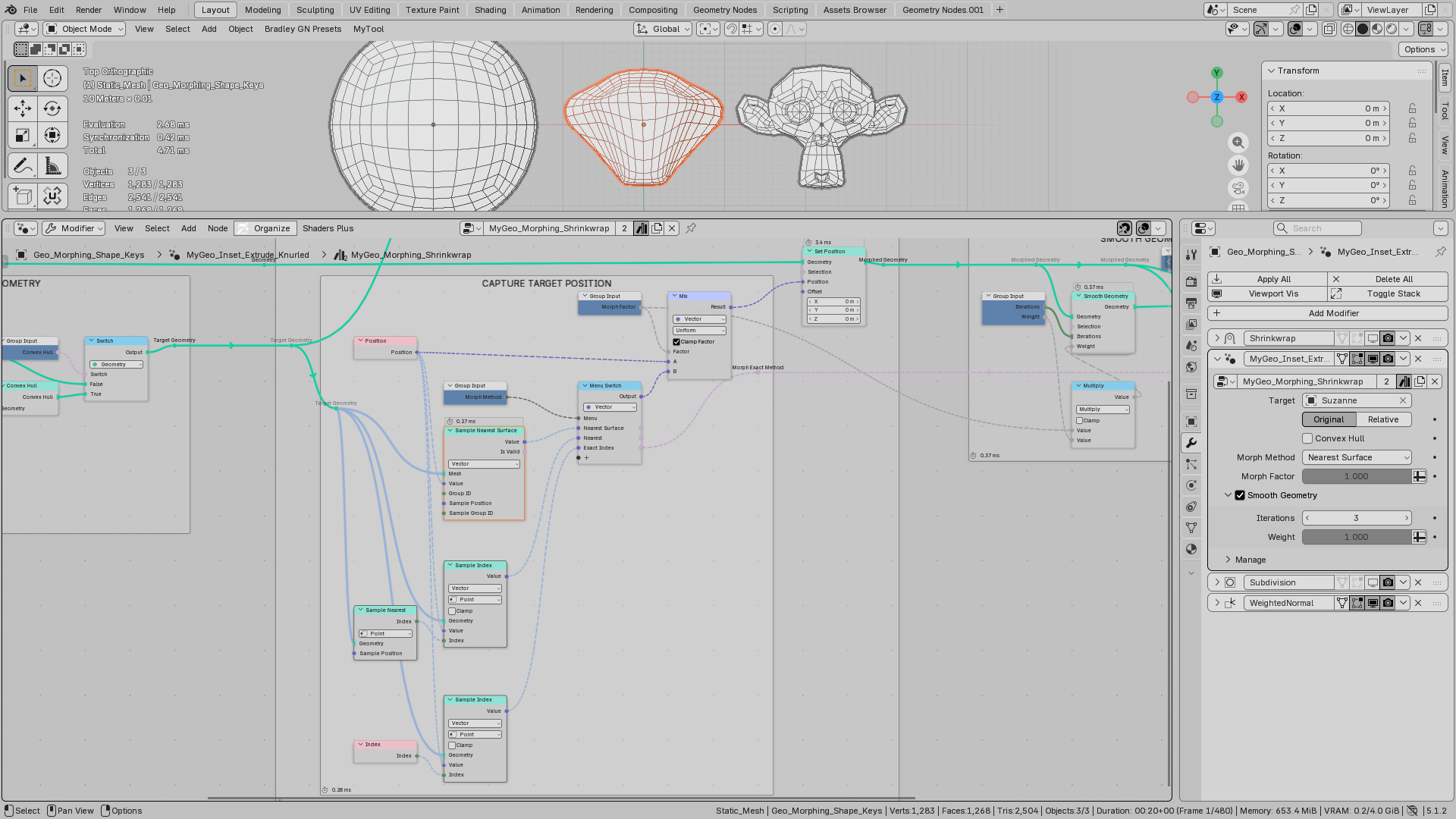This screenshot has width=1456, height=819.
Task: Toggle Clamp Factor in Mix node
Action: [676, 342]
